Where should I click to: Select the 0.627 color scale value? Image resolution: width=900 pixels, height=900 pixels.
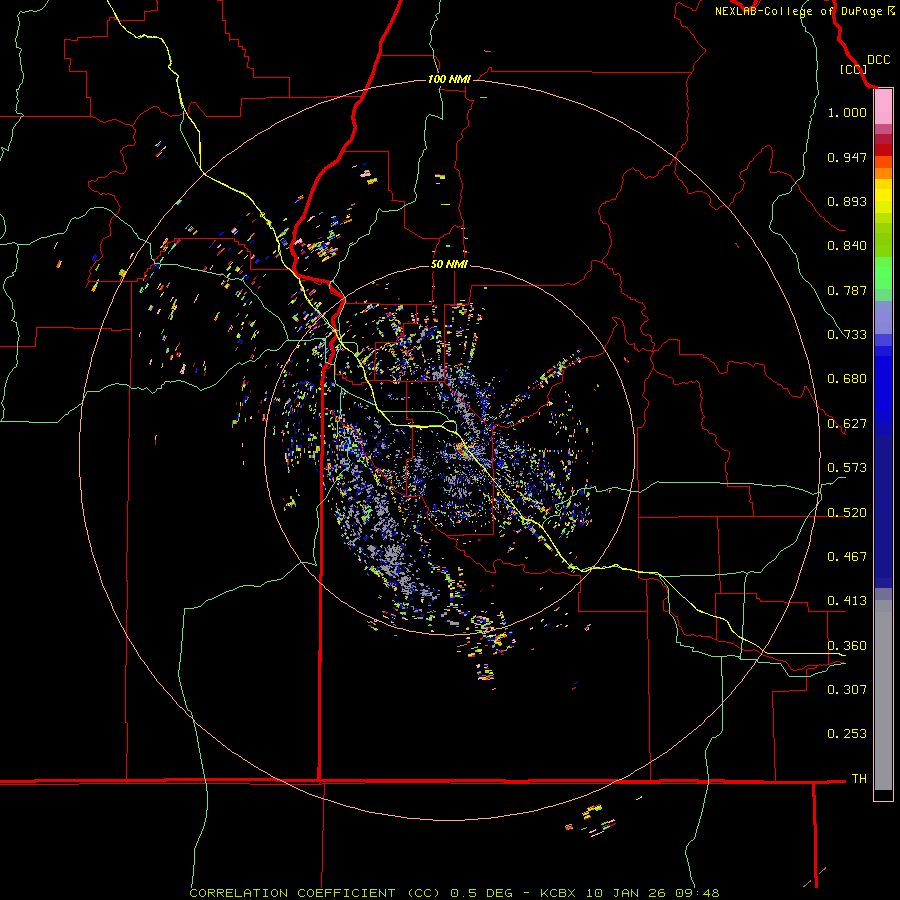click(x=847, y=424)
